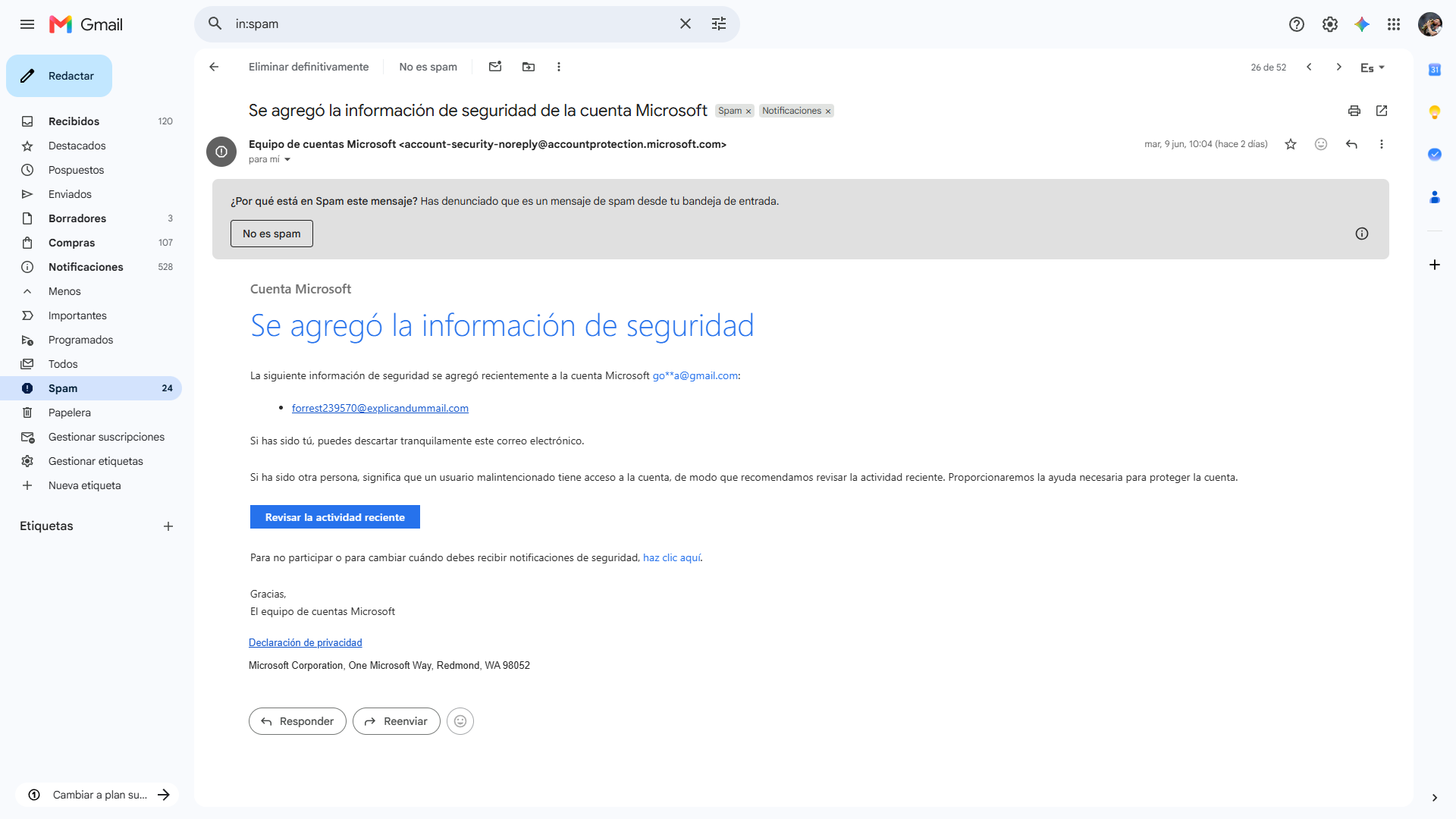Click 'haz clic aquí' link
Screen dimensions: 1456x819
[x=672, y=557]
